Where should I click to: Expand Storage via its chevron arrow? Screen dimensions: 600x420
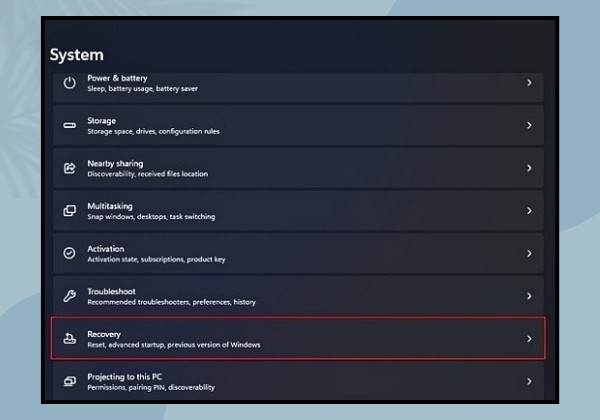pos(529,125)
